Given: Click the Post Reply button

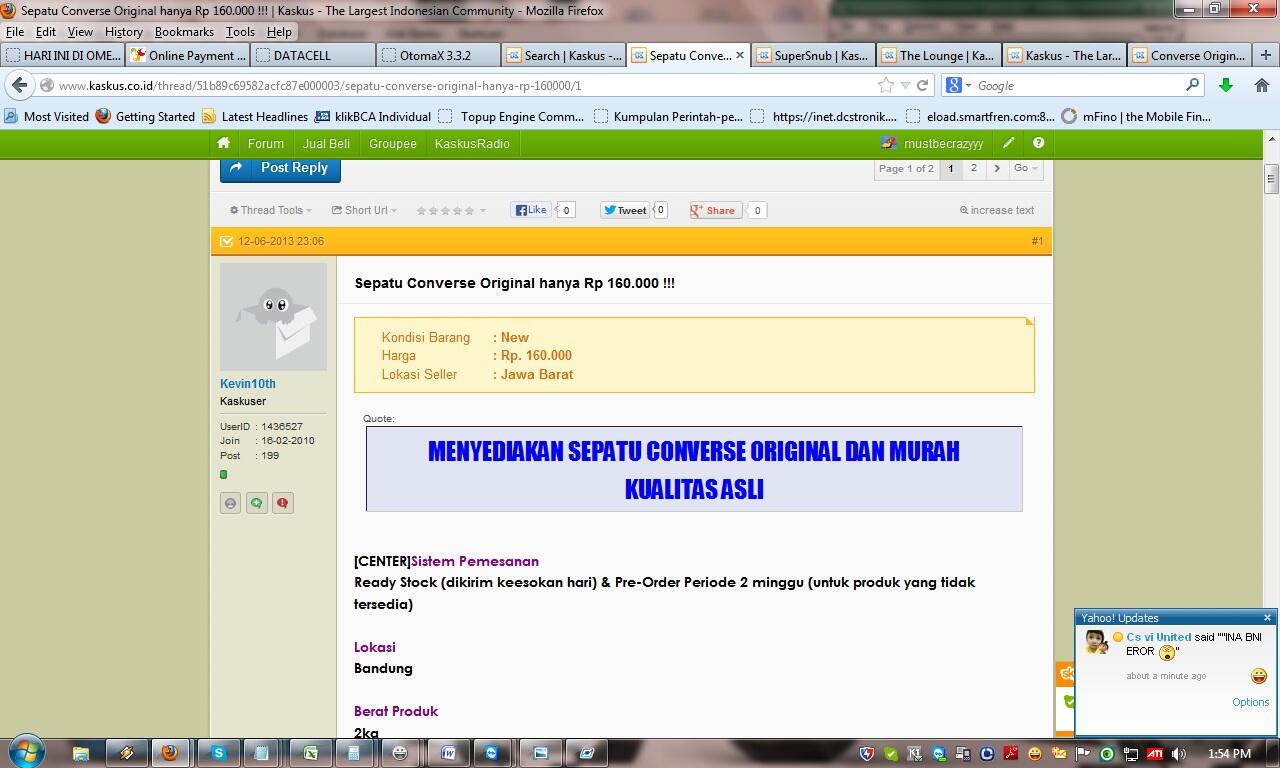Looking at the screenshot, I should 279,168.
